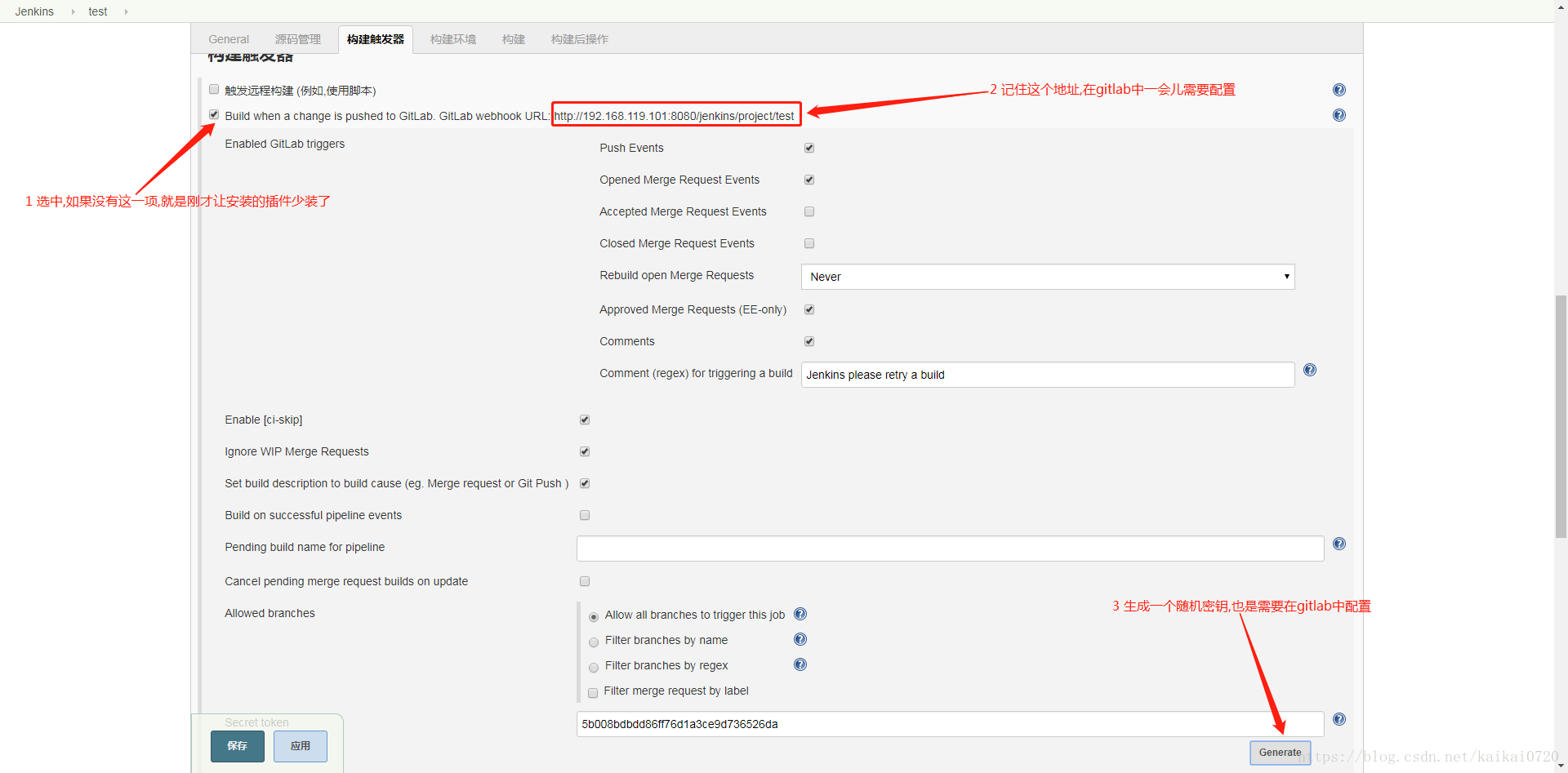Select Filter branches by regex radio
1568x773 pixels.
(594, 668)
